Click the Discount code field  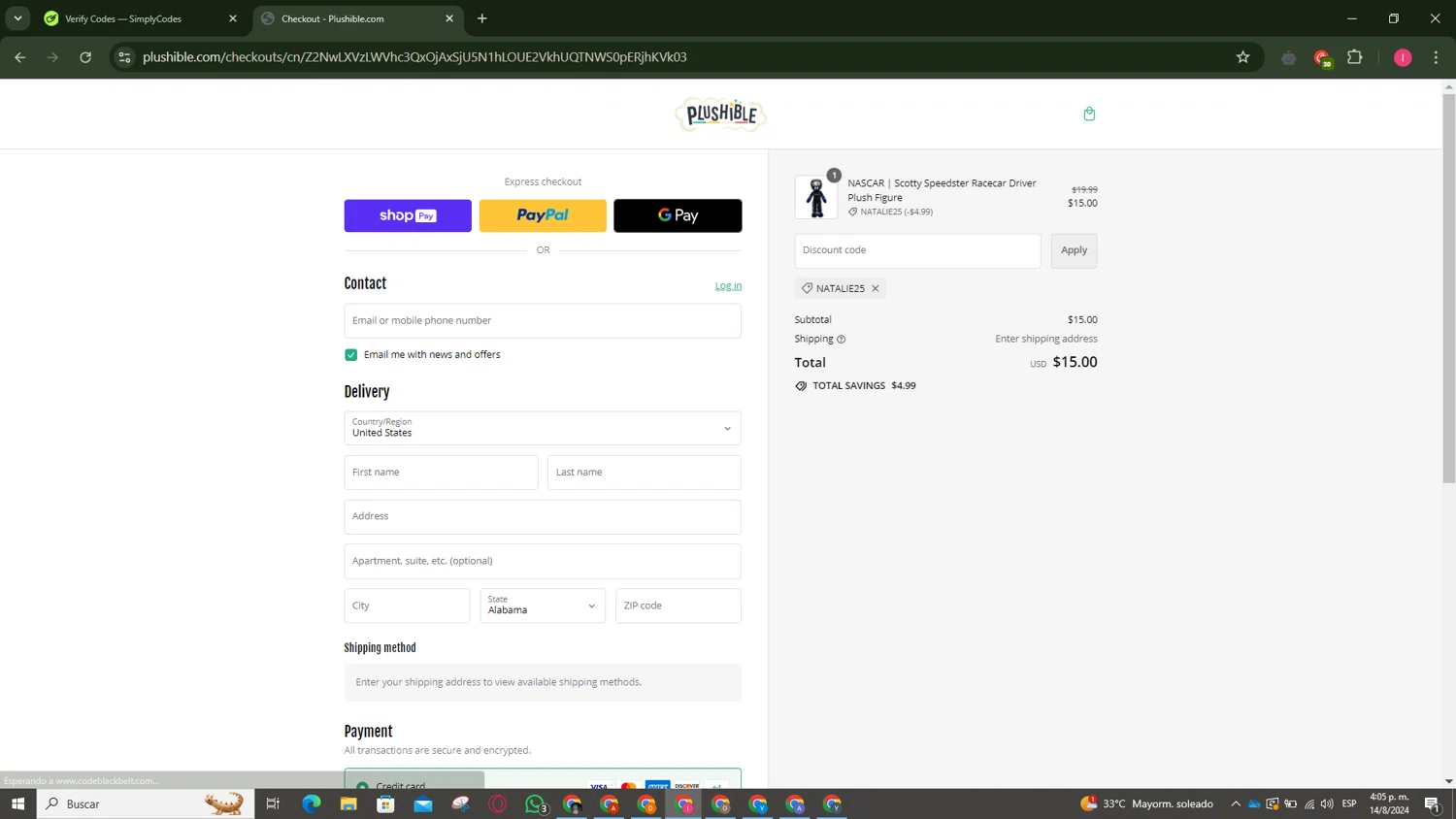[917, 250]
